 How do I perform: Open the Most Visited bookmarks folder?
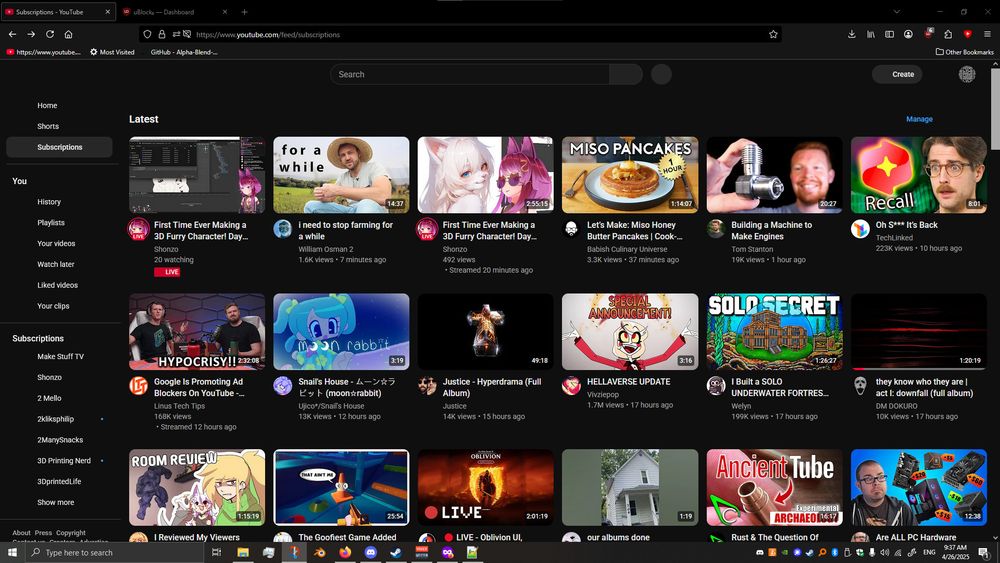click(x=112, y=52)
